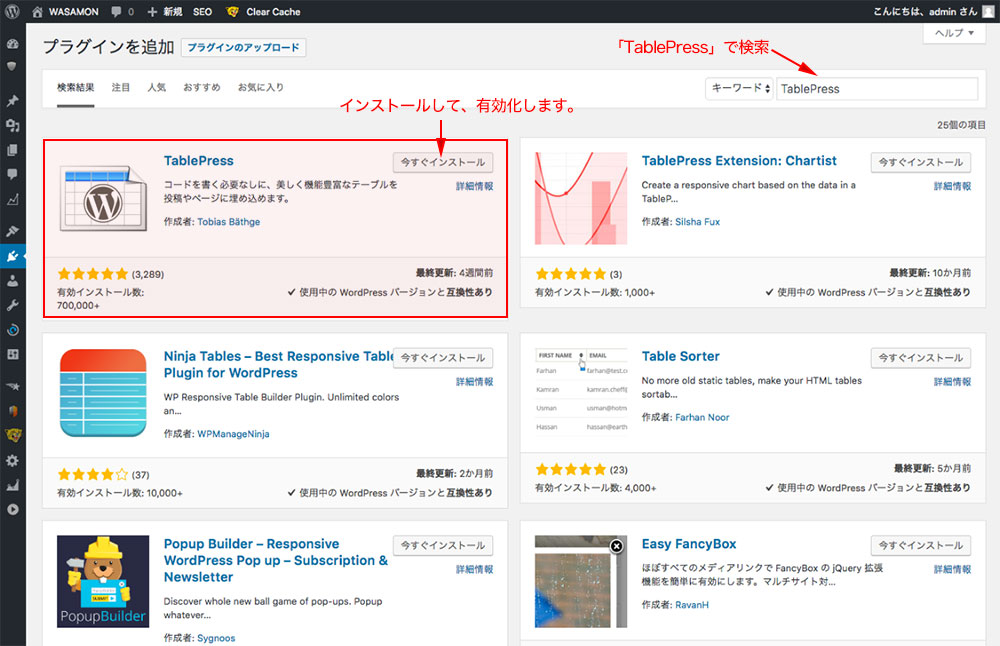Open comments bubble in the admin bar

pos(117,11)
